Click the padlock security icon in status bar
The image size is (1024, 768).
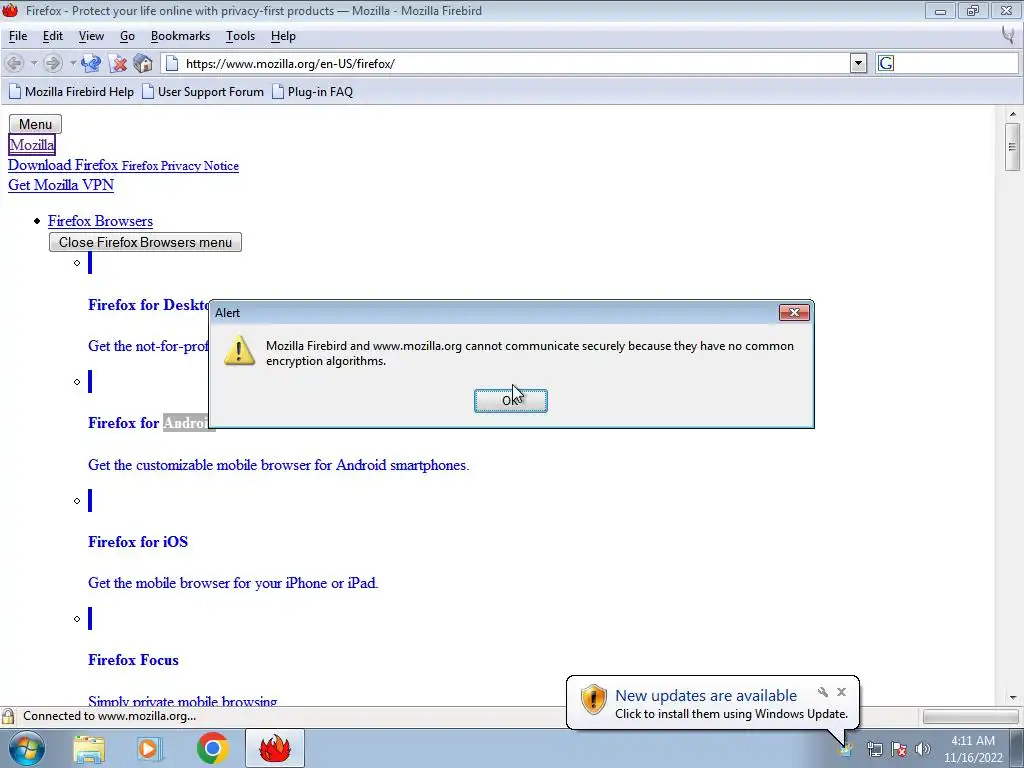click(x=8, y=716)
